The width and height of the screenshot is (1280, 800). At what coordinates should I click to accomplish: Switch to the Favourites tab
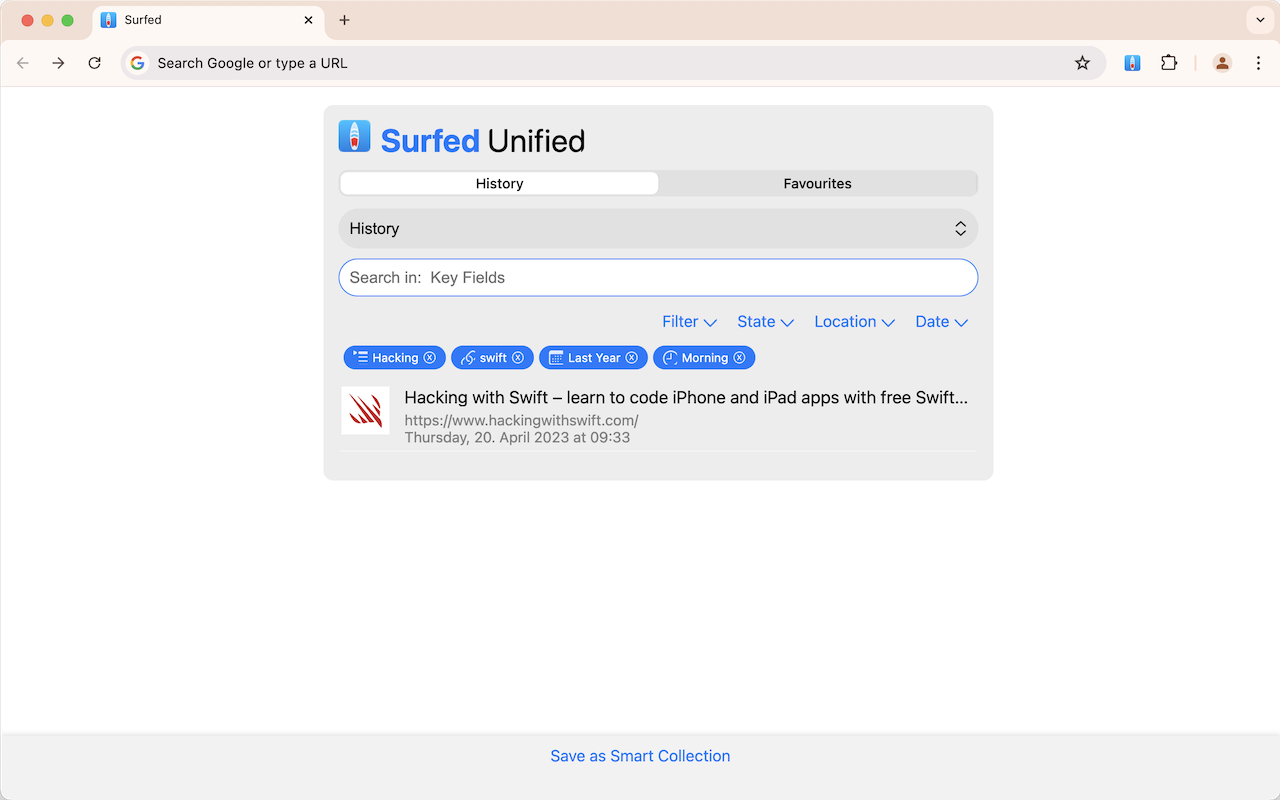click(817, 184)
